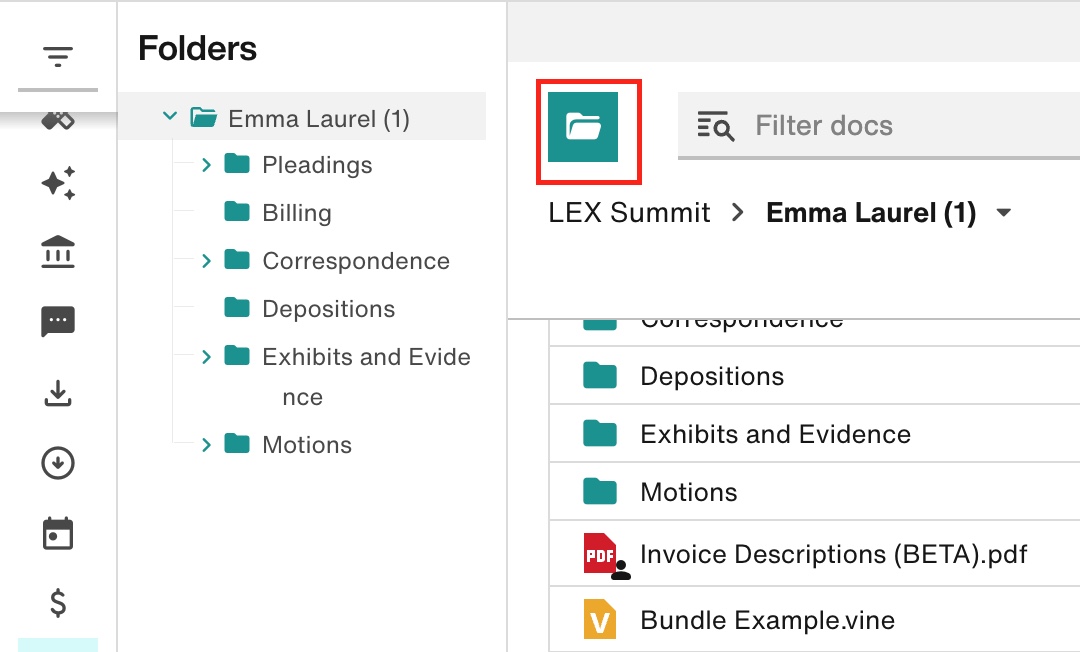Collapse the Emma Laurel (1) tree node

169,116
